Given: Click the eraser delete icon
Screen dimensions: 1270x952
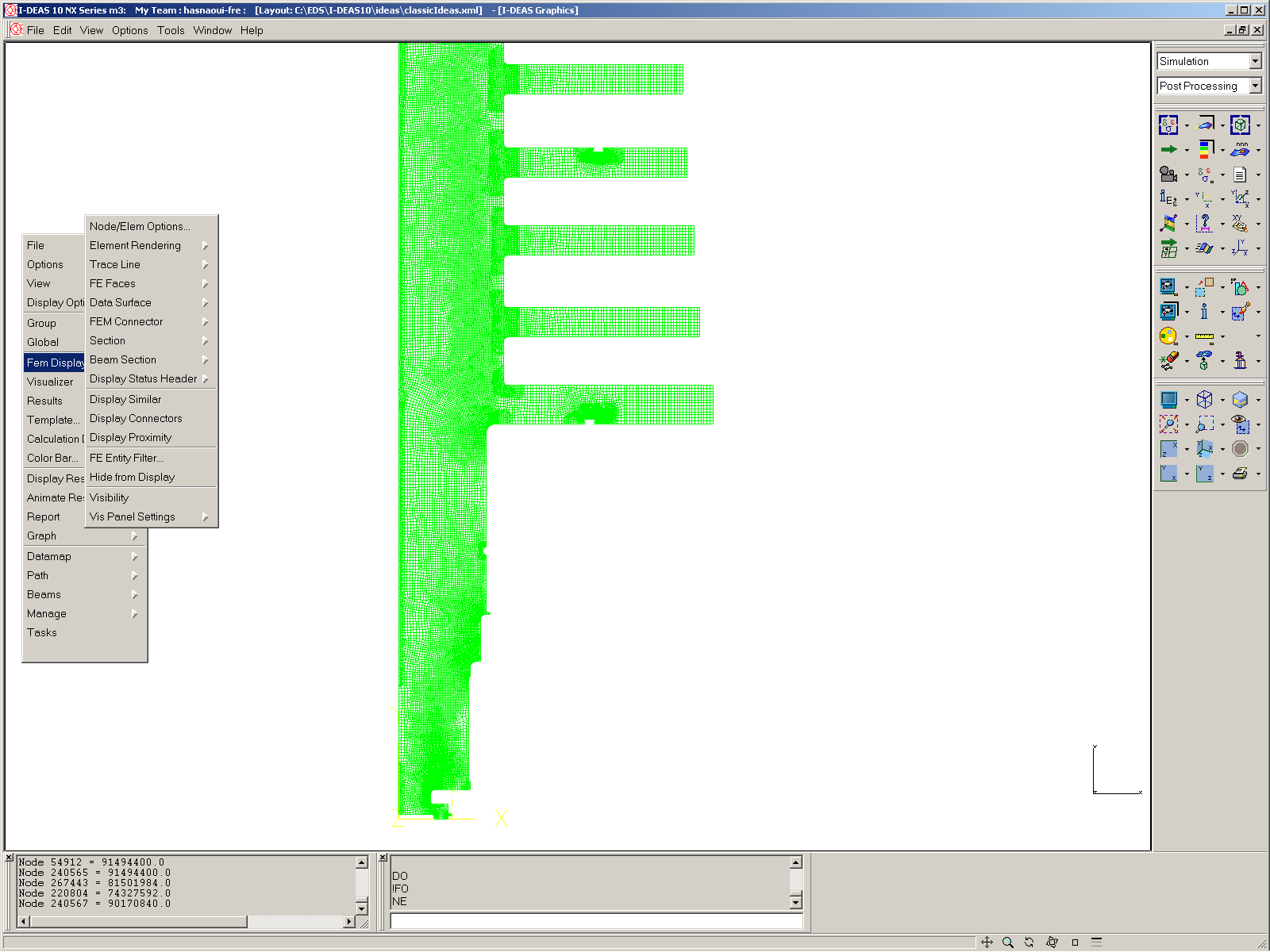Looking at the screenshot, I should coord(1168,361).
